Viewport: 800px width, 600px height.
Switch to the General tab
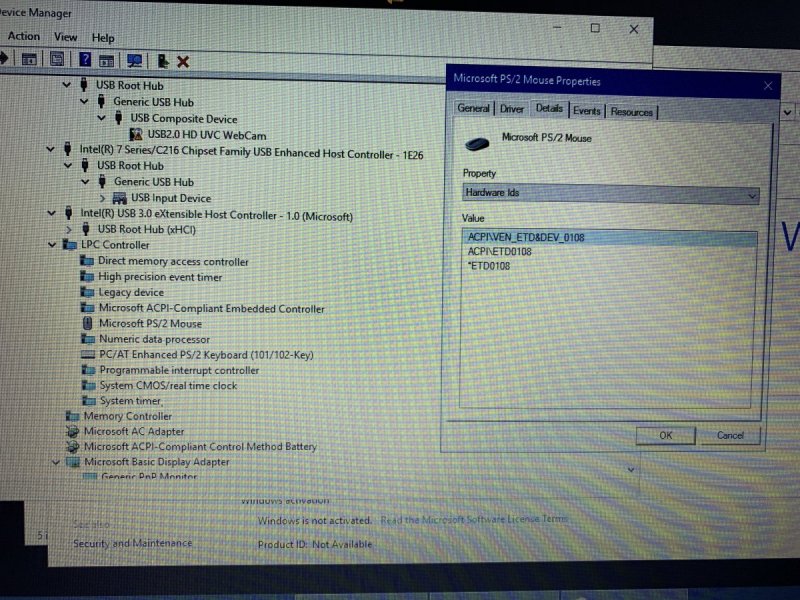[x=473, y=108]
